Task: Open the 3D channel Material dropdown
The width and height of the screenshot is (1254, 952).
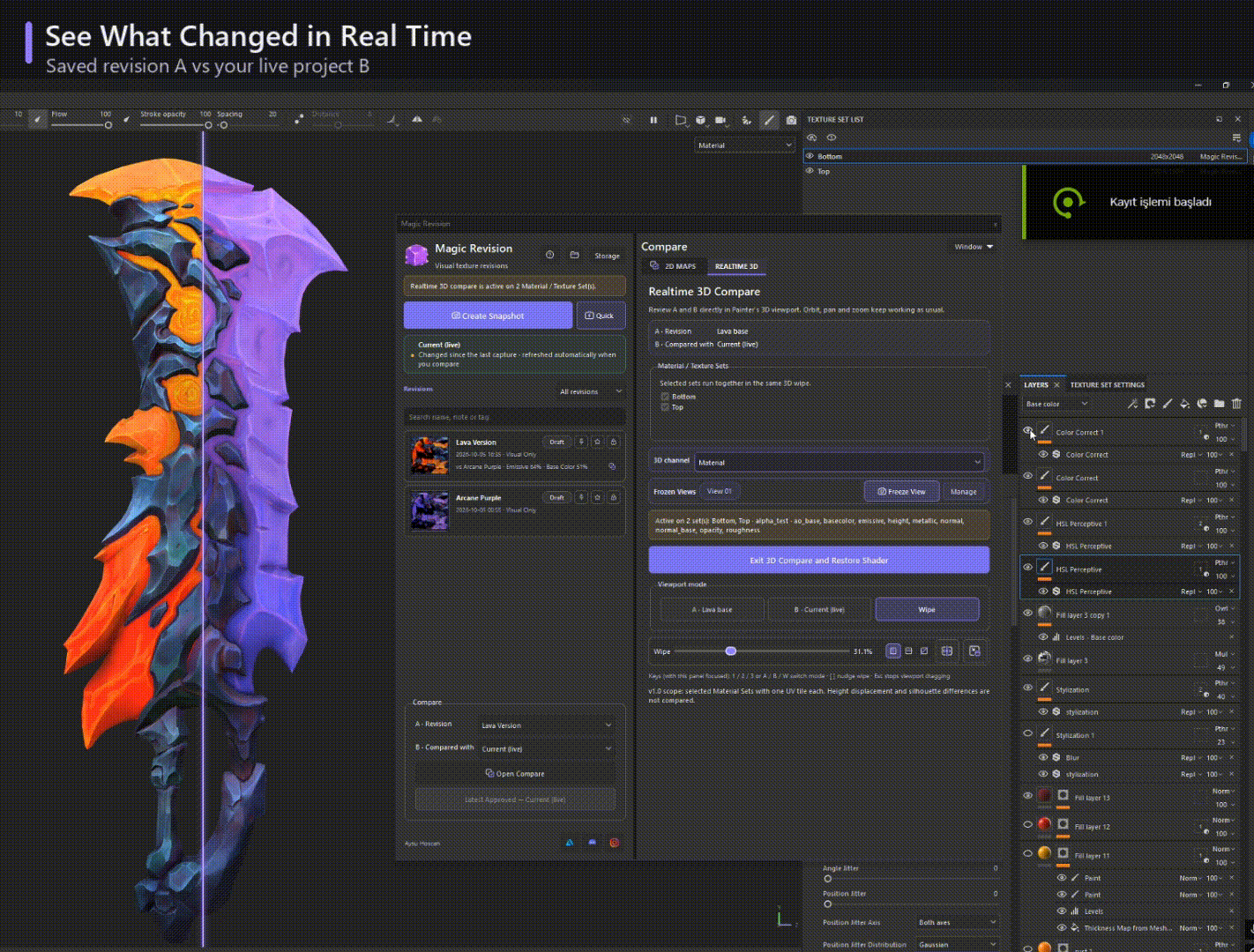Action: click(840, 462)
